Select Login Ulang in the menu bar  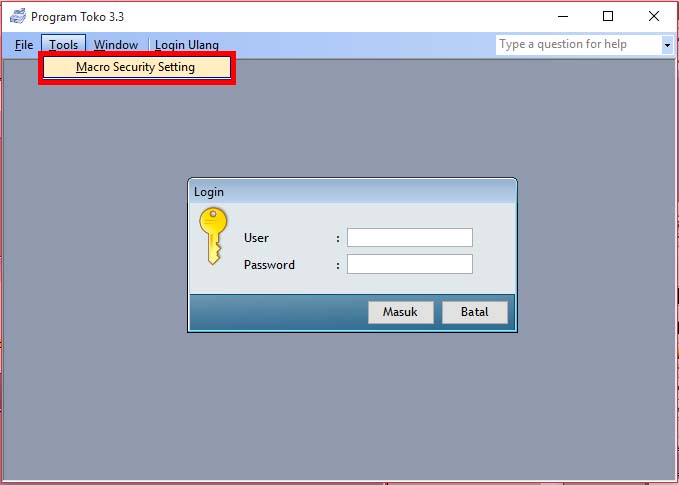tap(187, 45)
